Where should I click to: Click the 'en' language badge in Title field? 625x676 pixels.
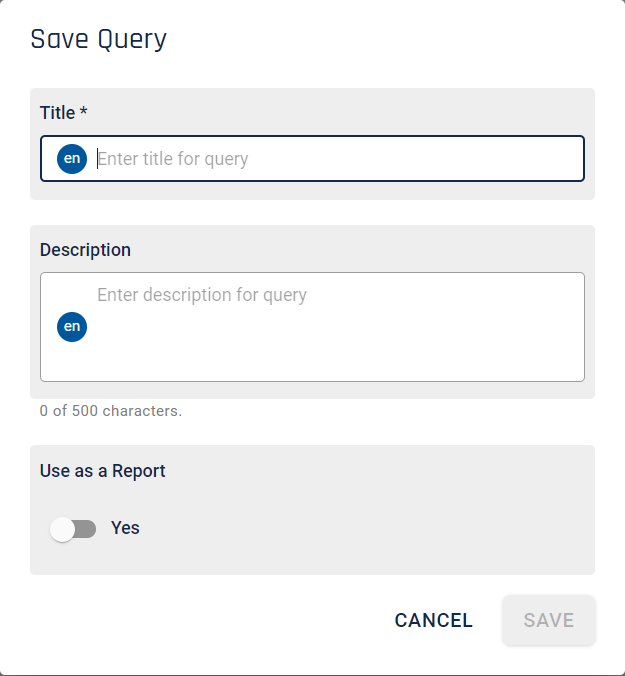point(72,159)
